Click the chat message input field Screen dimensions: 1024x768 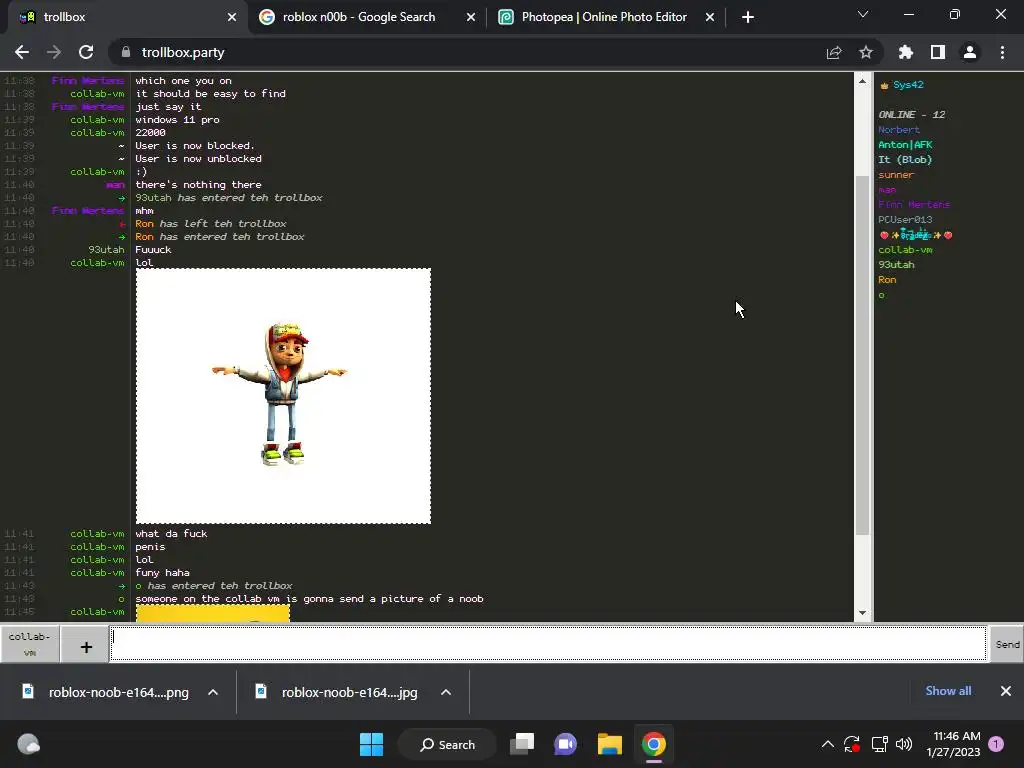548,644
